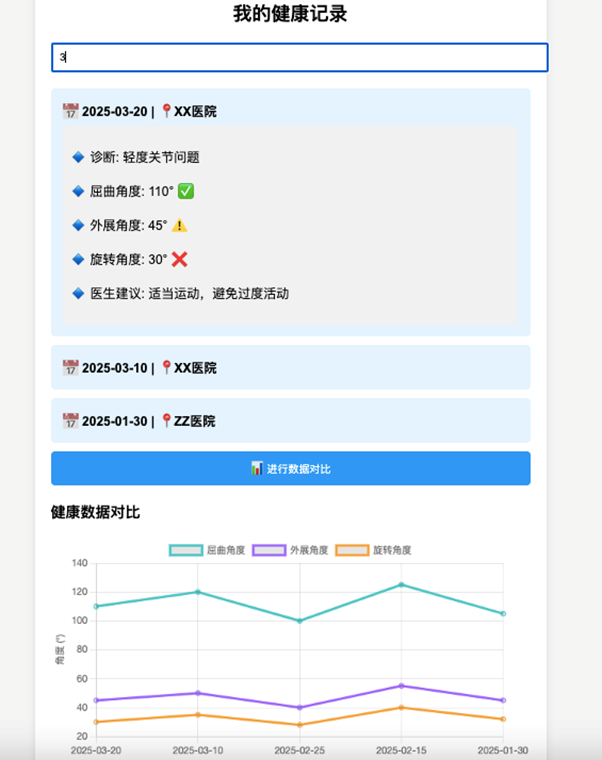Screen dimensions: 602x760
Task: Focus the search input field at top
Action: click(299, 57)
